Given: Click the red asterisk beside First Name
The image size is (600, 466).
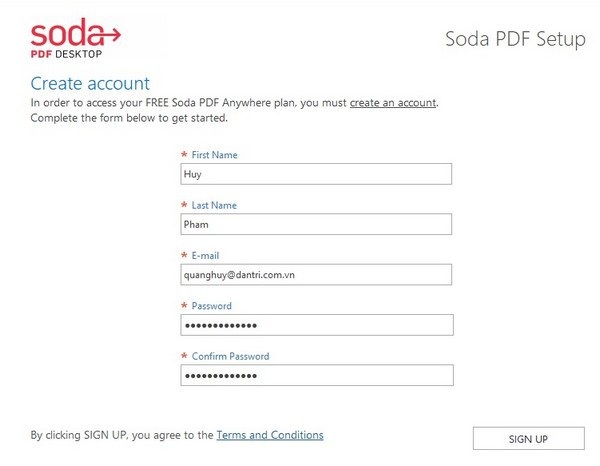Looking at the screenshot, I should pos(184,155).
